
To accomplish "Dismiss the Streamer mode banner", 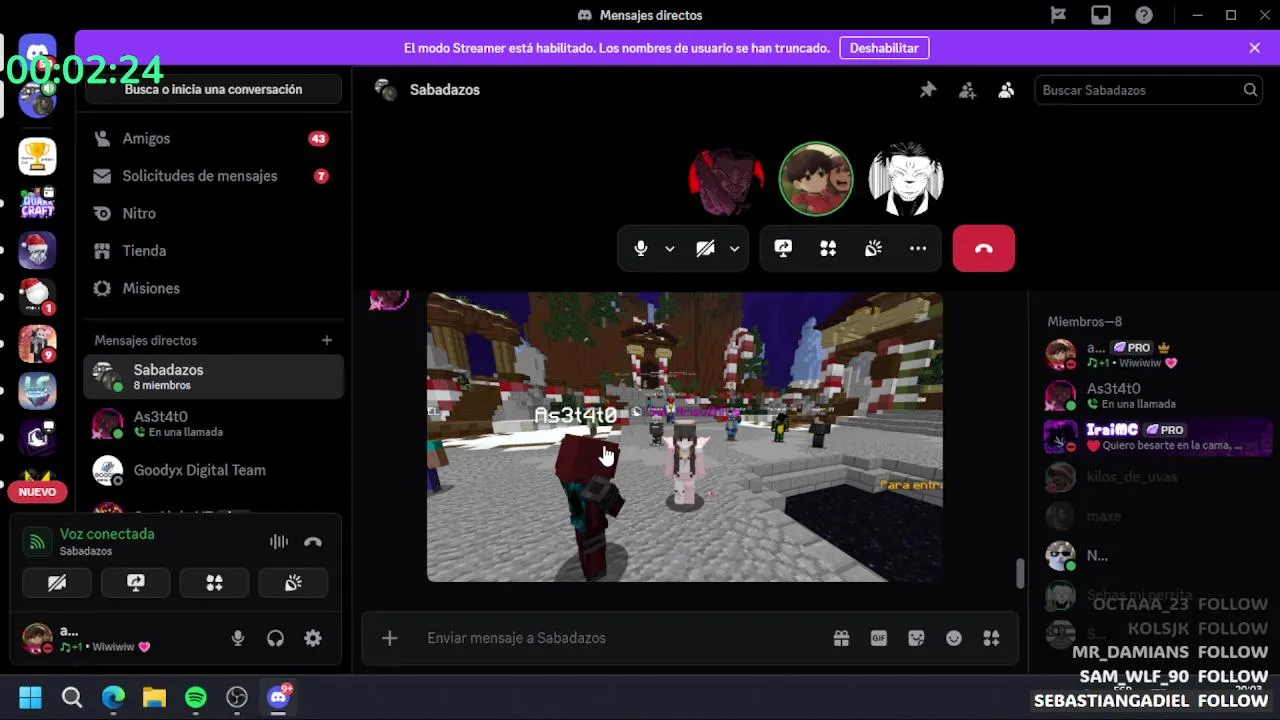I will click(1254, 48).
